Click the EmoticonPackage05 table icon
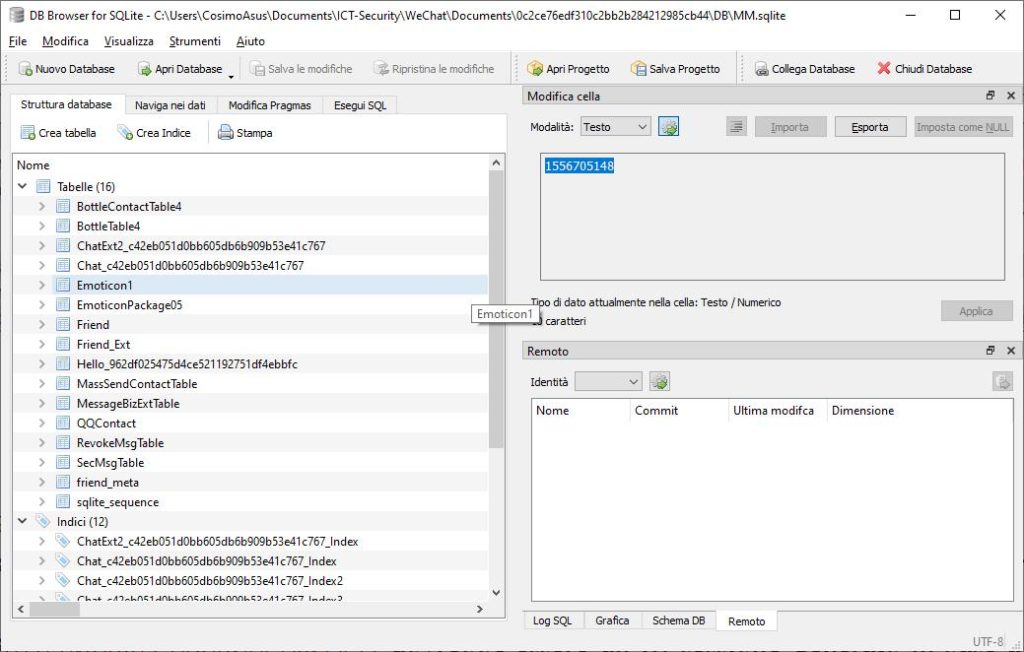 pos(63,304)
